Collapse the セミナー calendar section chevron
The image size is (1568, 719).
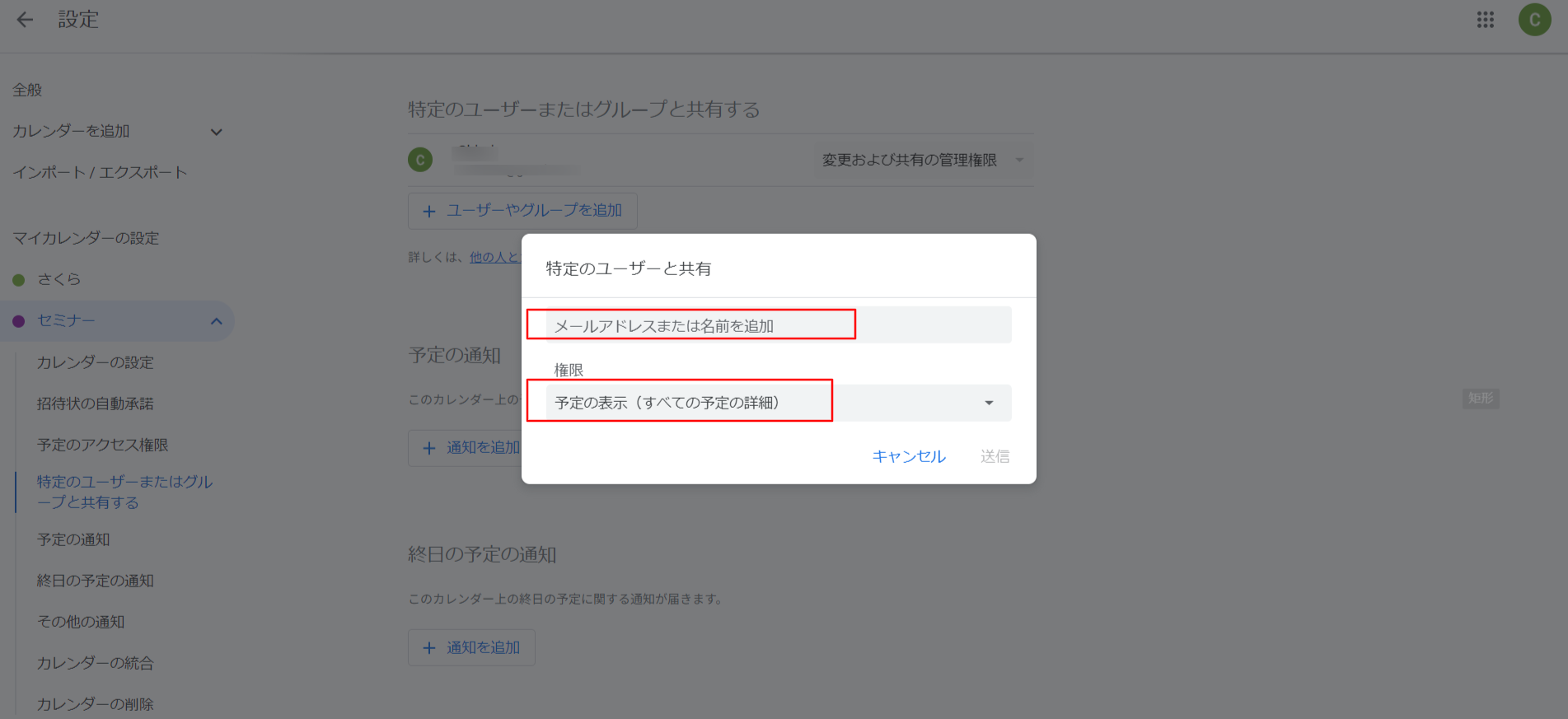[x=216, y=321]
